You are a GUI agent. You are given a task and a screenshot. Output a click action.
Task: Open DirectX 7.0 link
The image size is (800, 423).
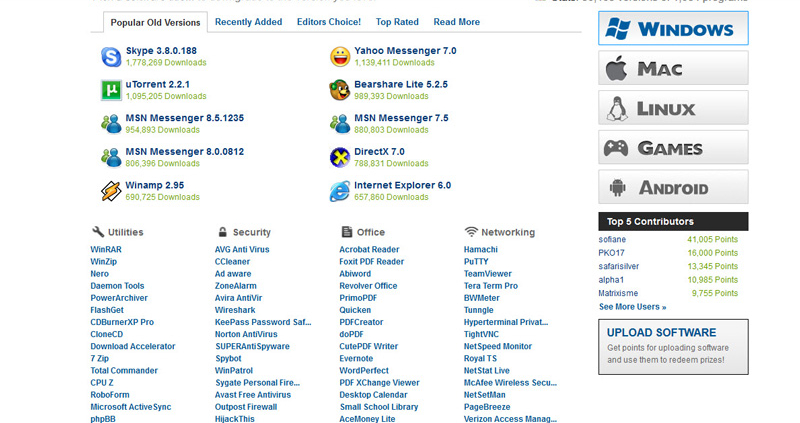379,152
